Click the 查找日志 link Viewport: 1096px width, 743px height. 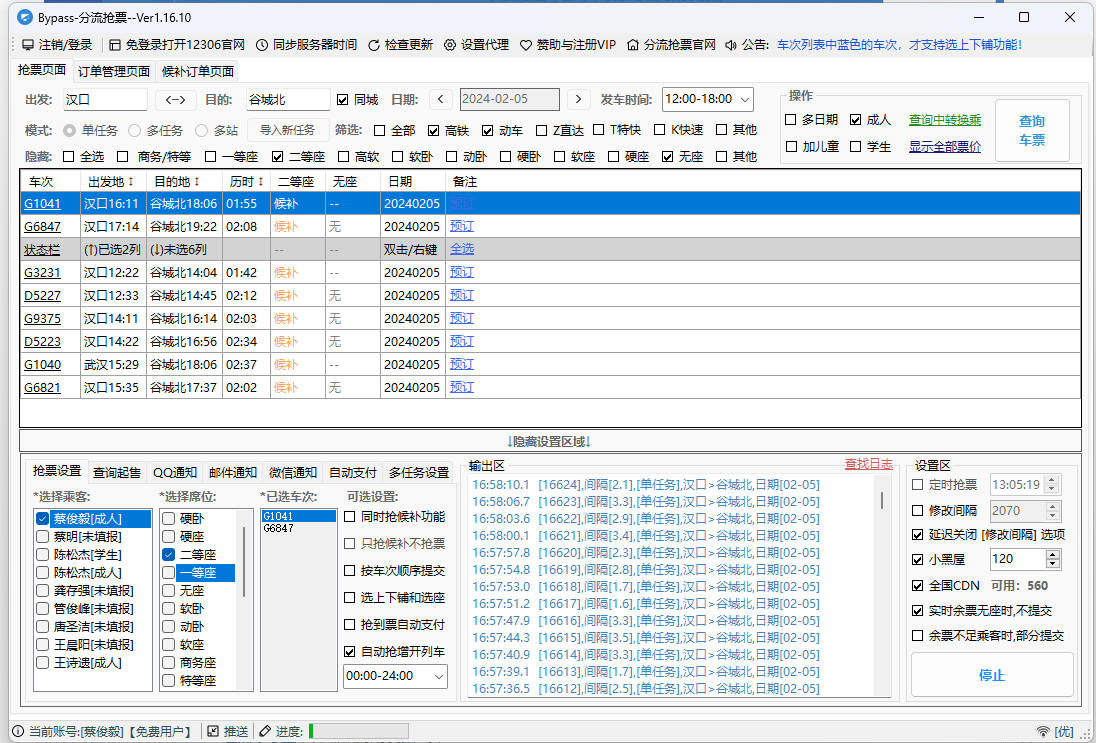868,464
